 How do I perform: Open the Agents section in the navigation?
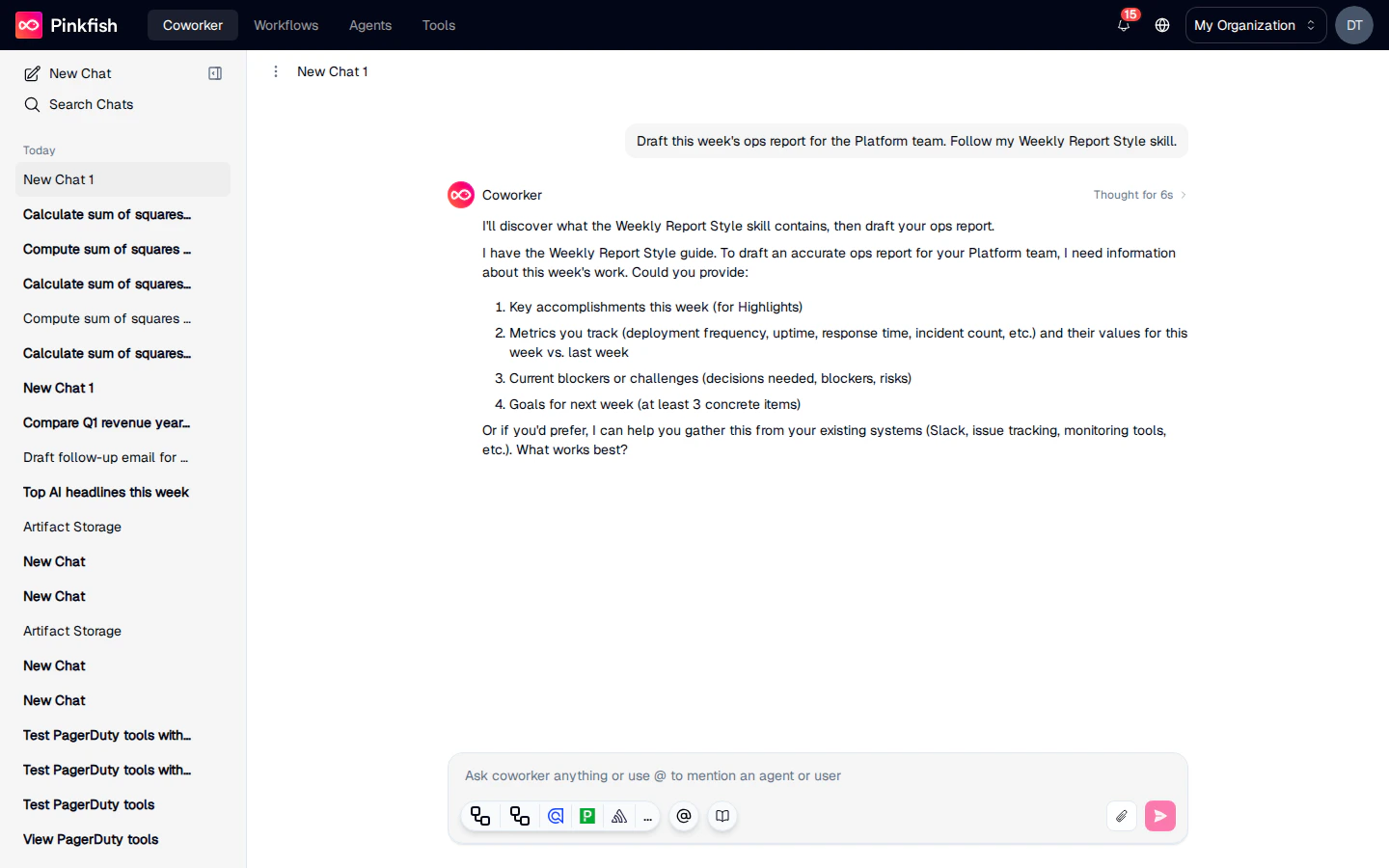[369, 25]
